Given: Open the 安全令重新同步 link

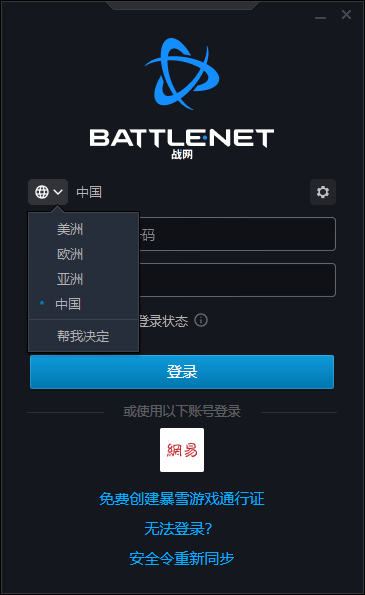Looking at the screenshot, I should coord(182,559).
